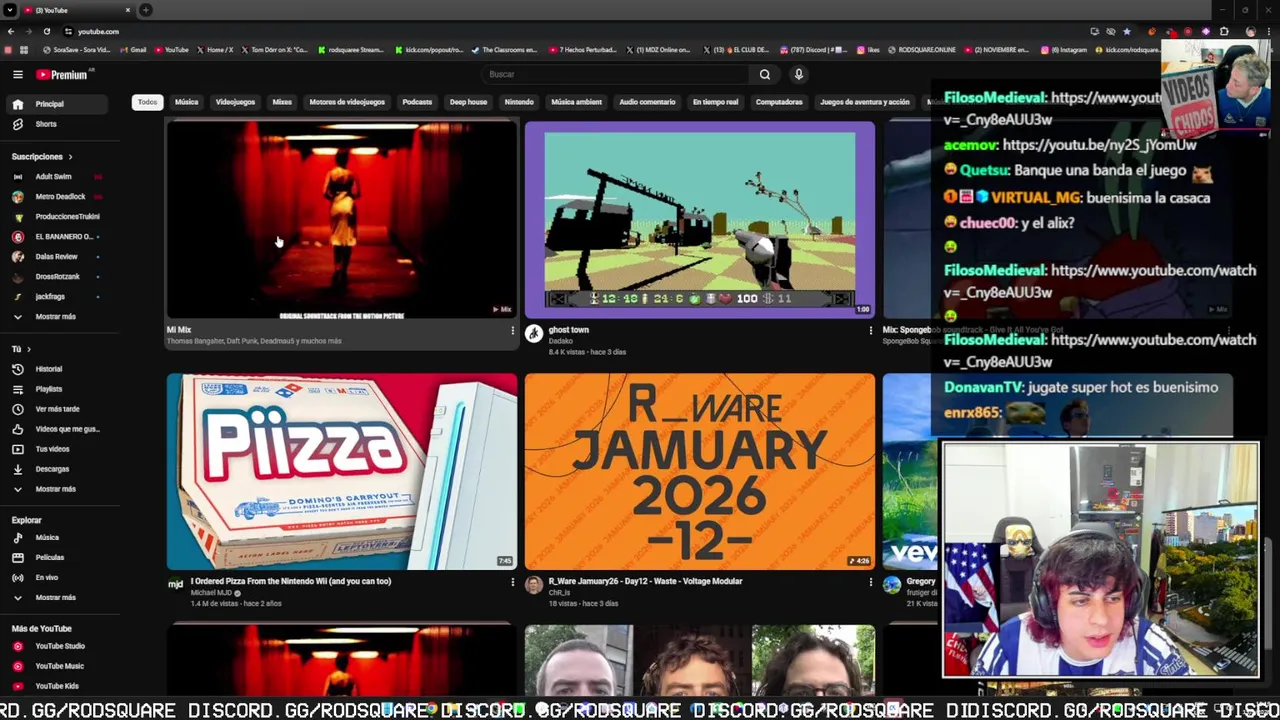Open the Gmail bookmark

point(133,50)
